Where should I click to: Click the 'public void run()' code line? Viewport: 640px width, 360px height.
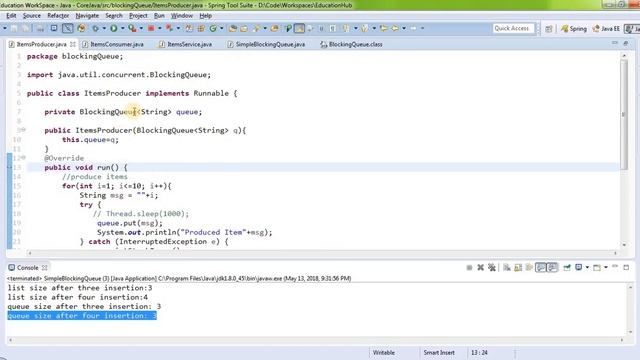click(86, 167)
